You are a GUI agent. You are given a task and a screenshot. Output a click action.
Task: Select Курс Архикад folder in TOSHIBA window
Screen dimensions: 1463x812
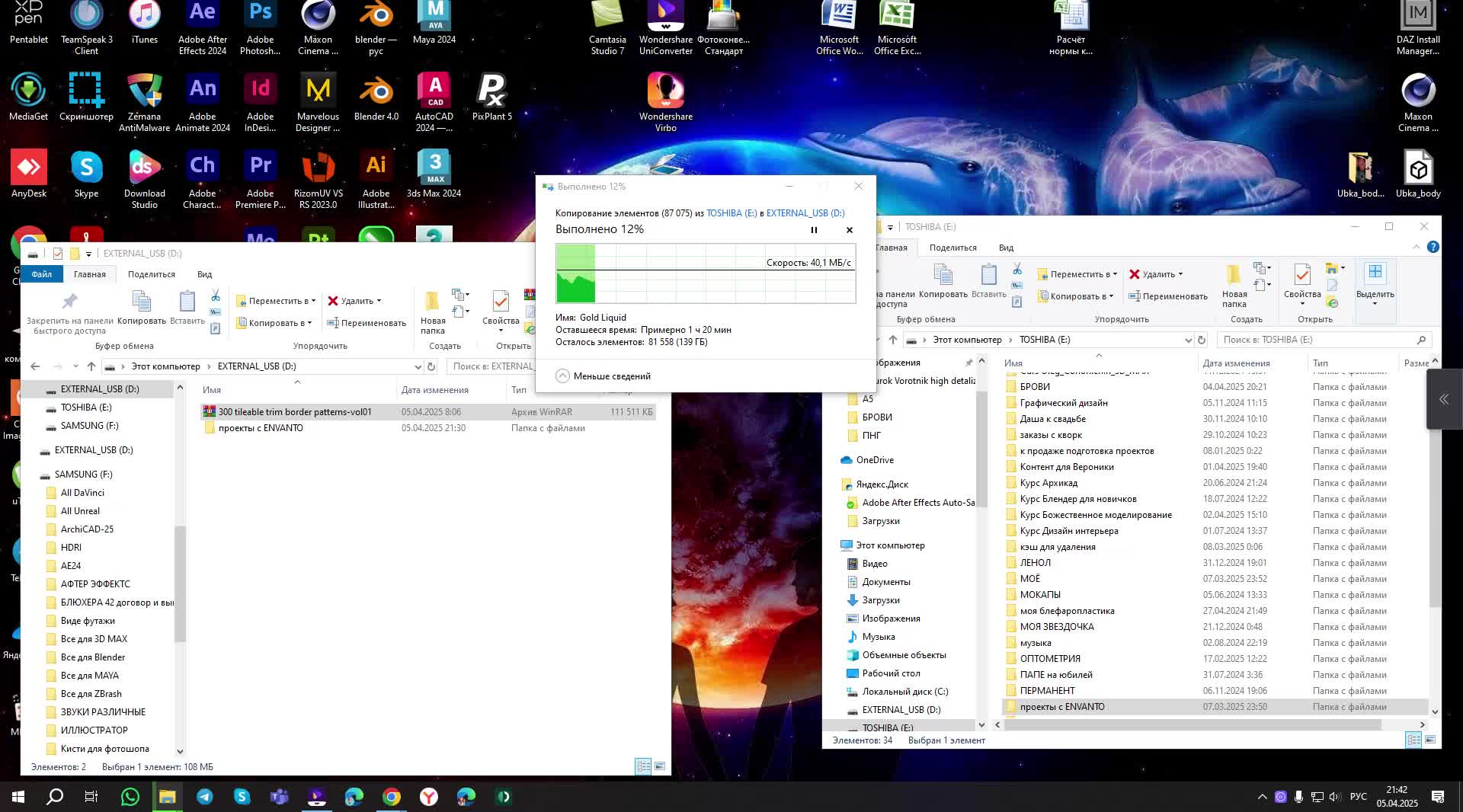click(1215, 483)
